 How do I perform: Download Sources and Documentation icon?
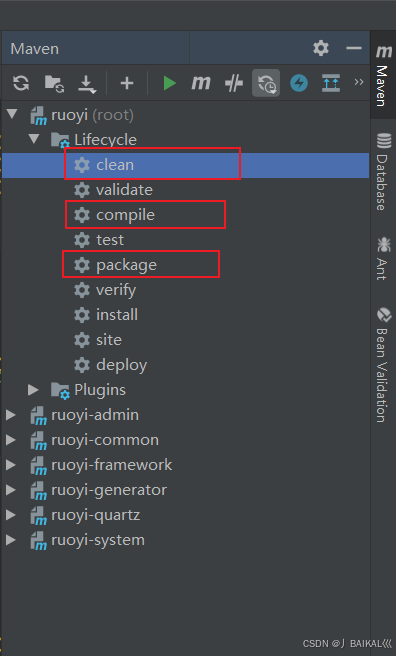pos(87,84)
